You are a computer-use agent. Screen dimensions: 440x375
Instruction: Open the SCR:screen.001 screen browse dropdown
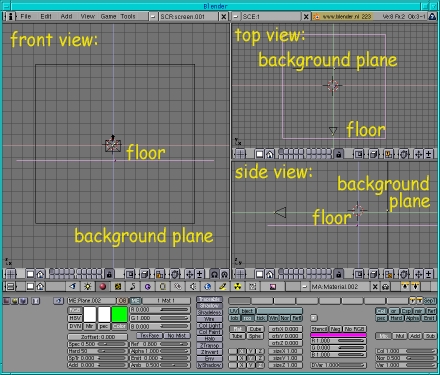pos(153,16)
